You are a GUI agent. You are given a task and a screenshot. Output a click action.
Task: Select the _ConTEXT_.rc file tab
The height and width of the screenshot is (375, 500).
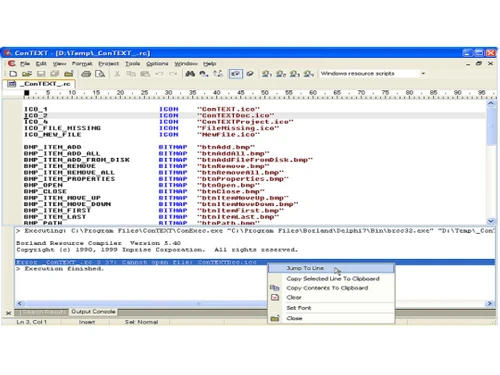click(x=39, y=84)
